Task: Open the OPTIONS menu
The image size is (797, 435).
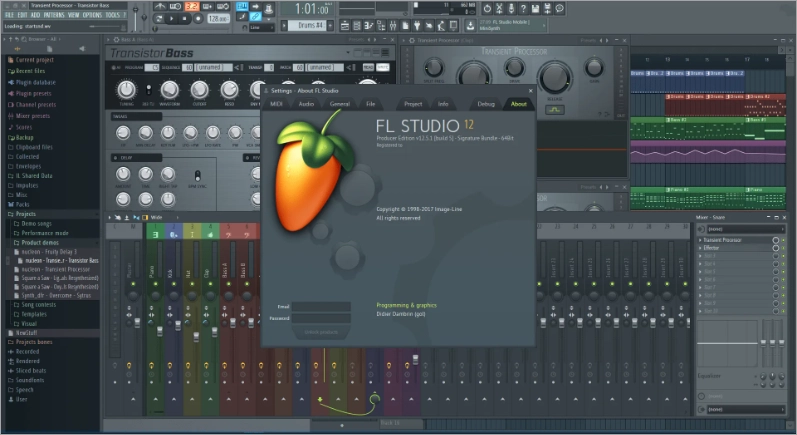Action: pos(92,15)
